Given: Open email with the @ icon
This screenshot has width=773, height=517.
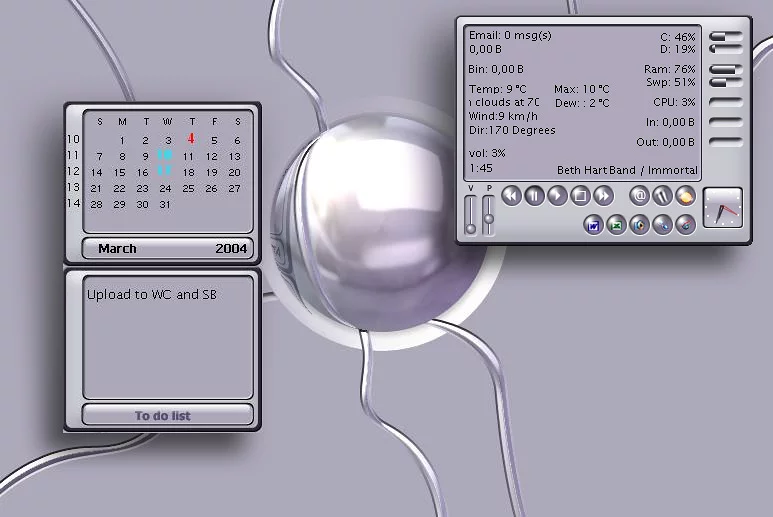Looking at the screenshot, I should pyautogui.click(x=640, y=196).
